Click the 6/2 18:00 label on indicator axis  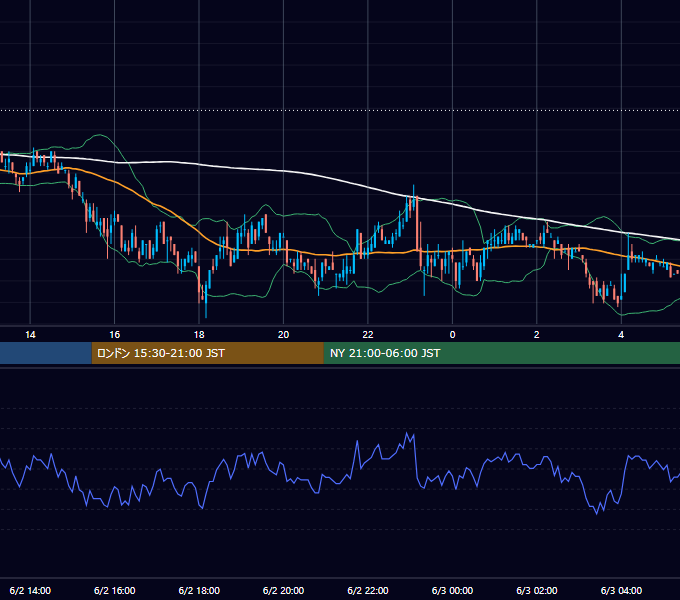point(199,590)
